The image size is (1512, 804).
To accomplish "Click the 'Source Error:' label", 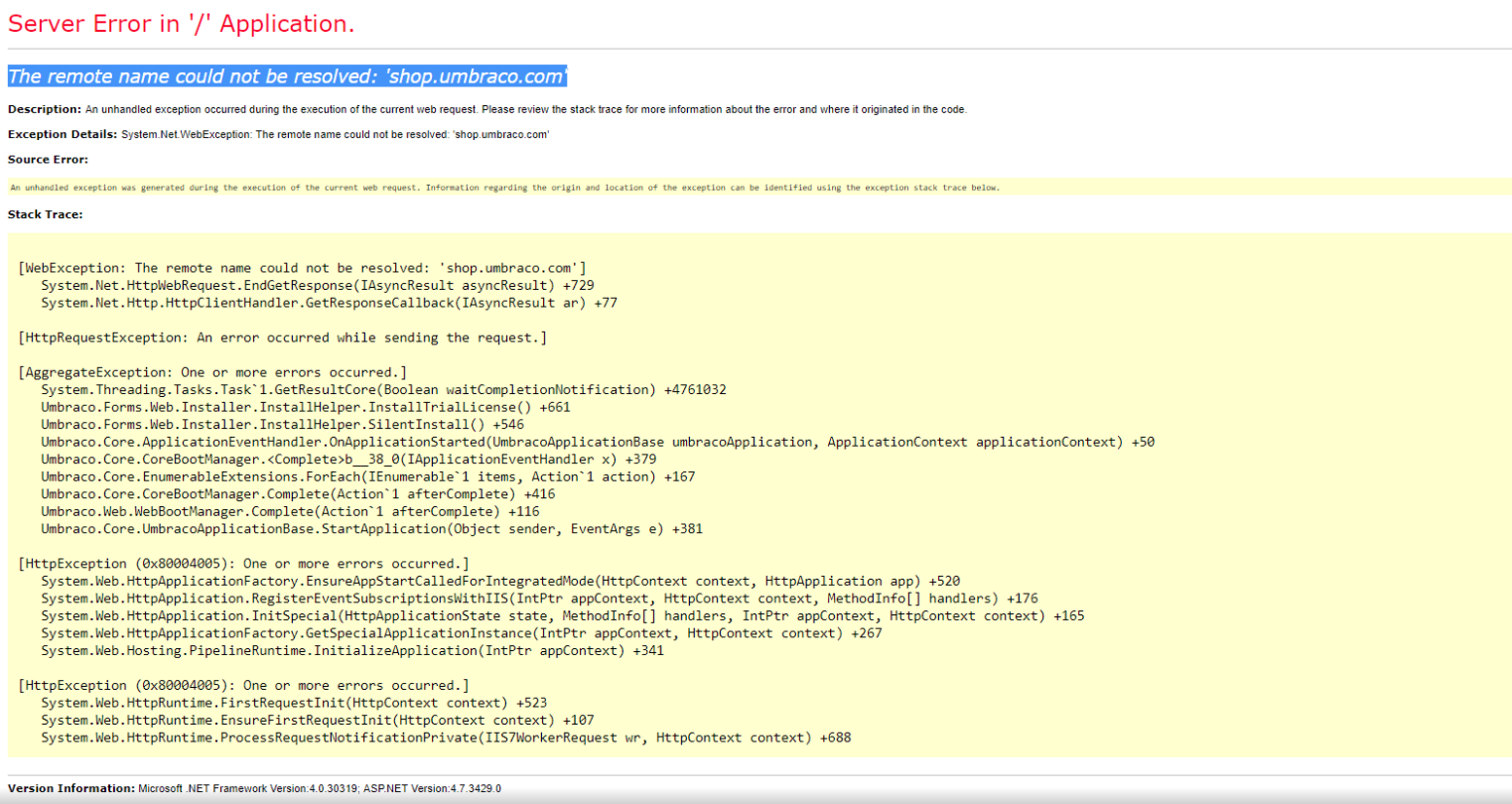I will pyautogui.click(x=48, y=159).
